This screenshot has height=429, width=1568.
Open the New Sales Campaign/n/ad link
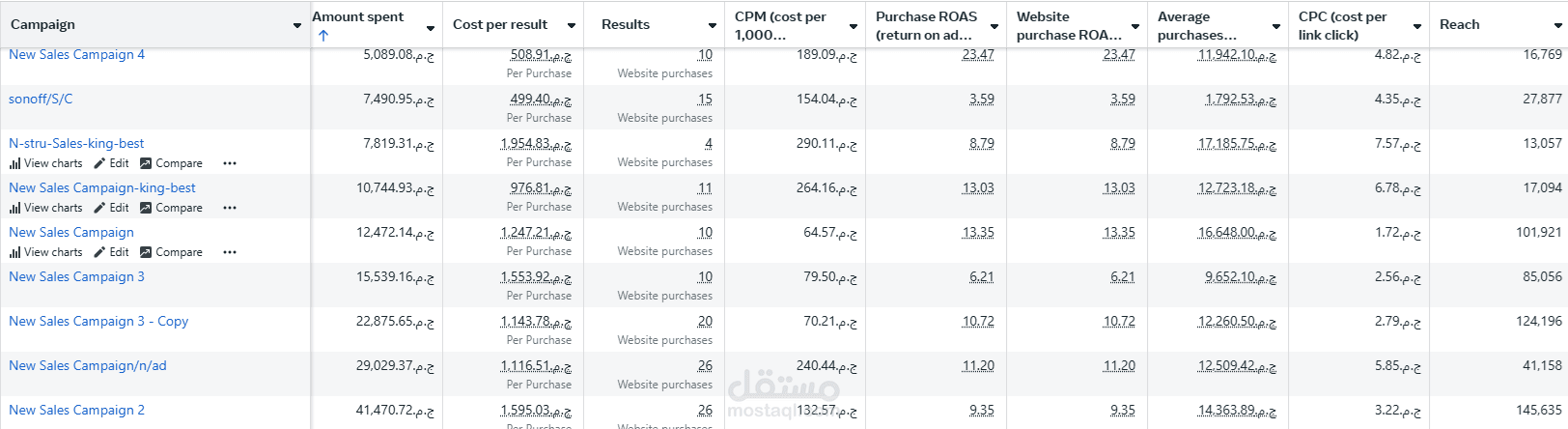88,365
